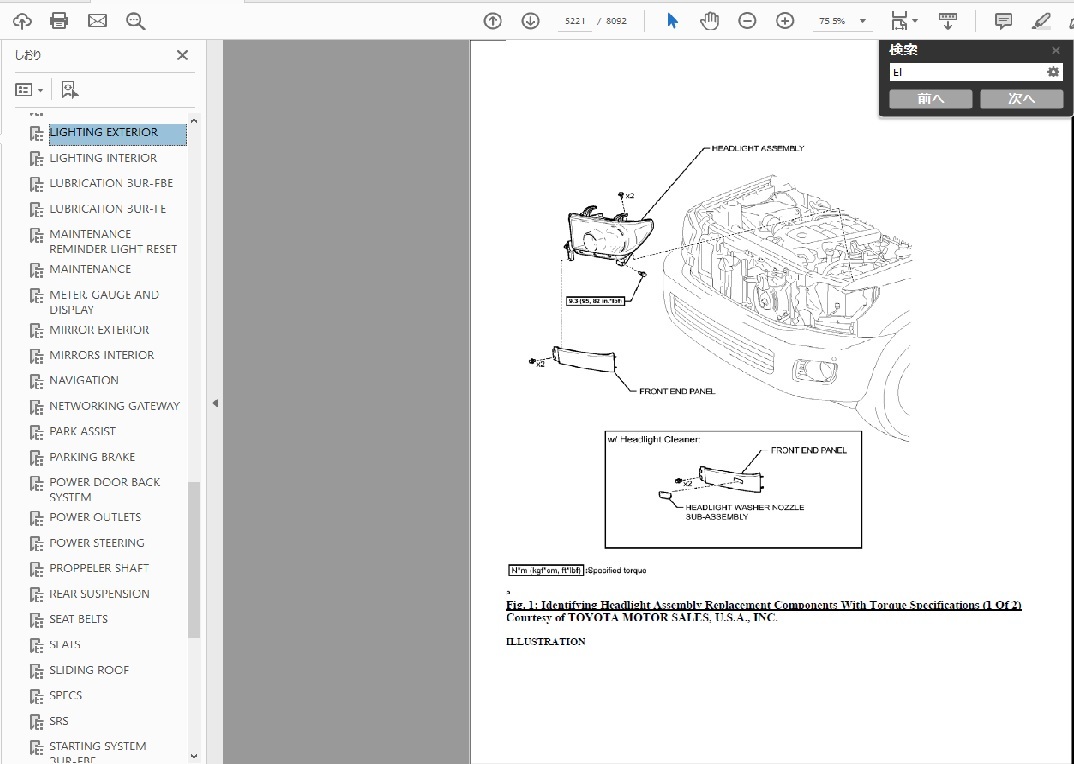Screen dimensions: 1074x764
Task: Collapse the left bookmarks pane
Action: click(215, 403)
